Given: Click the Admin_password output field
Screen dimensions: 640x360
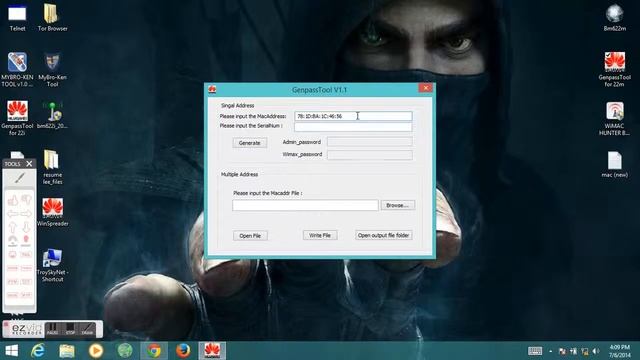Looking at the screenshot, I should point(370,142).
